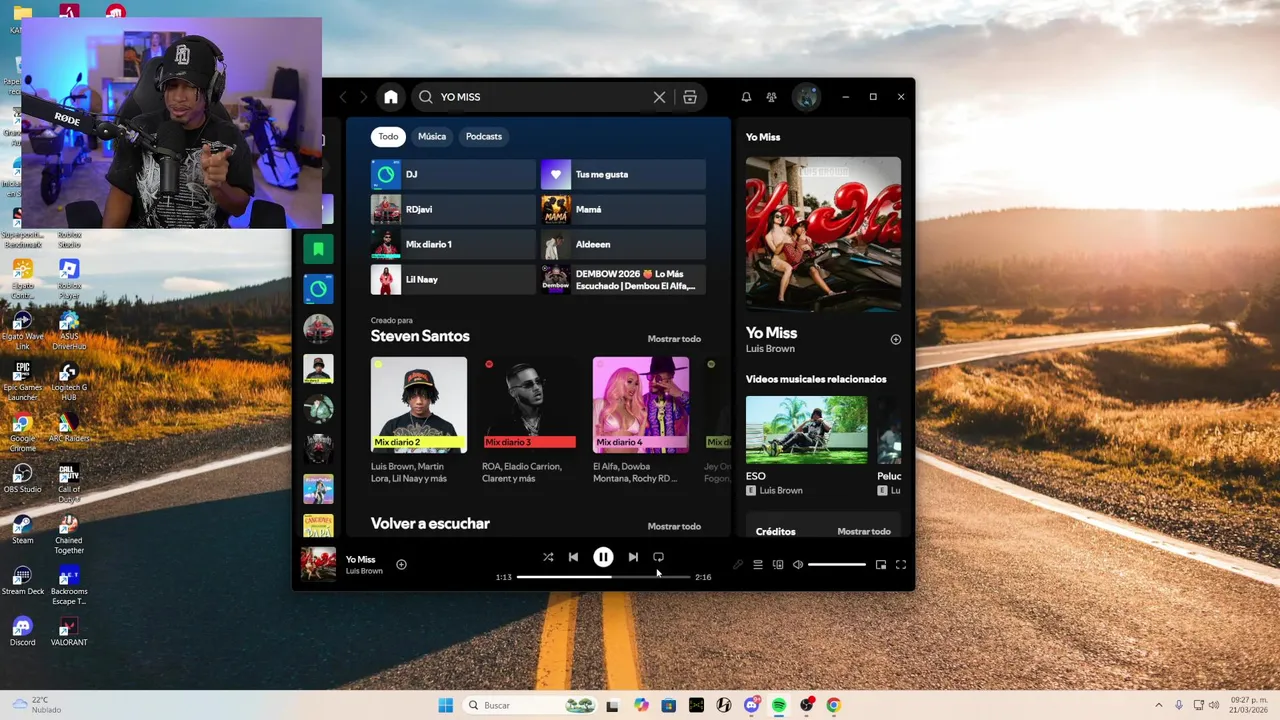Image resolution: width=1280 pixels, height=720 pixels.
Task: Open the Steven Santos heading link
Action: tap(420, 336)
